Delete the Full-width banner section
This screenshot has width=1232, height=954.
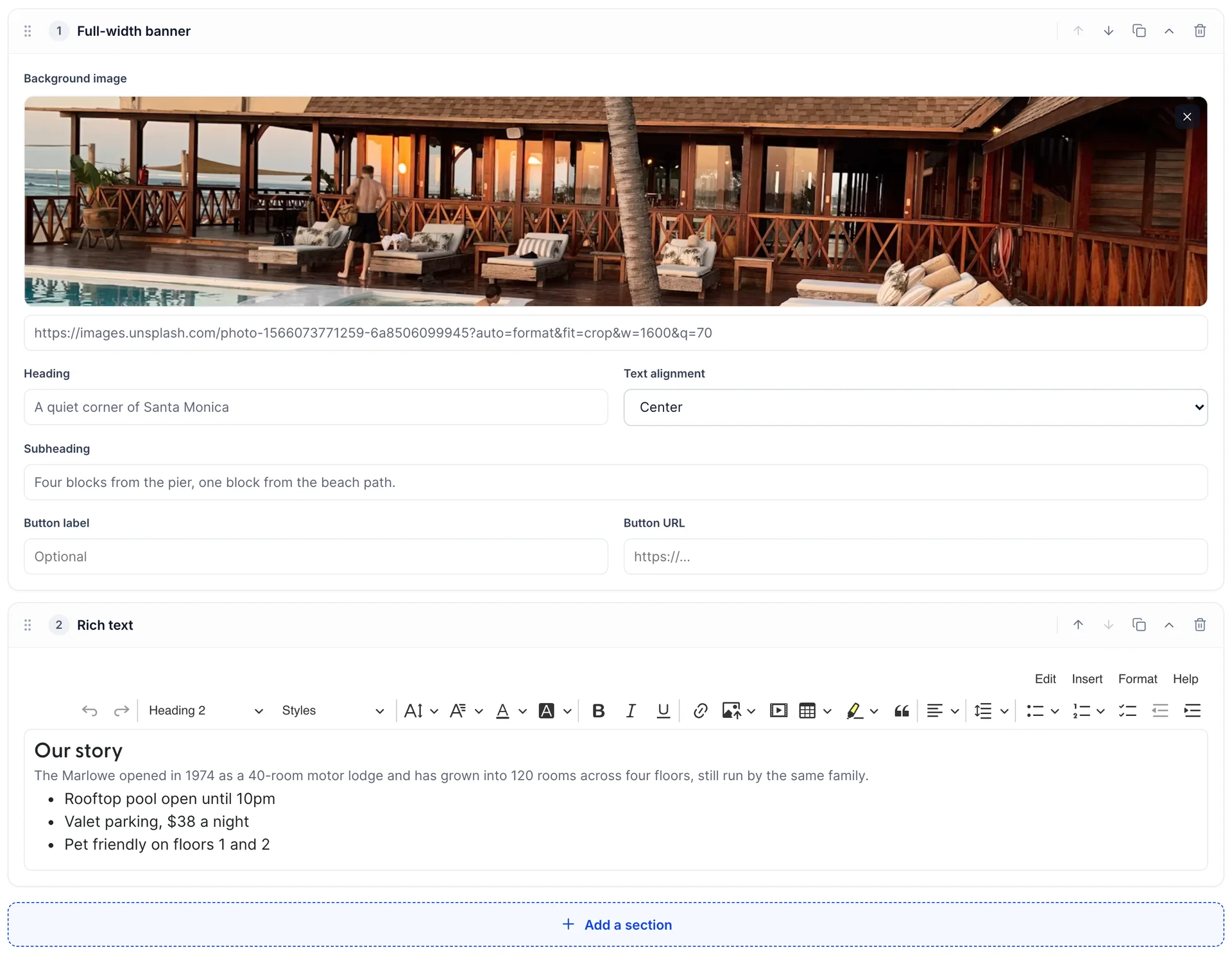[x=1200, y=31]
